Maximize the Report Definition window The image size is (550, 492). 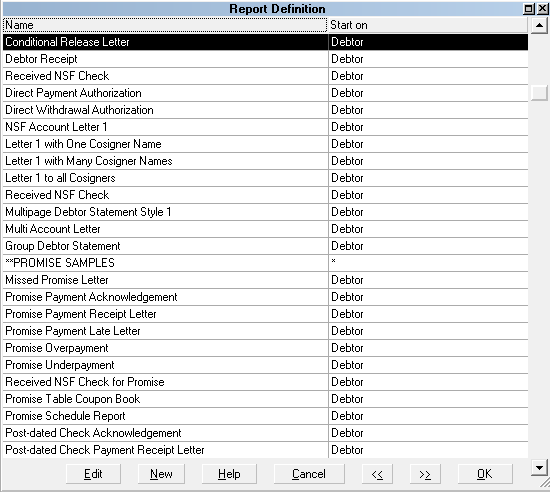click(528, 8)
